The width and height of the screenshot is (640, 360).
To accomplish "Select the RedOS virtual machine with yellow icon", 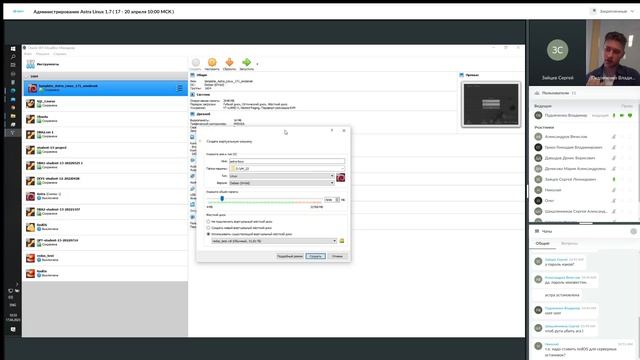I will (105, 227).
